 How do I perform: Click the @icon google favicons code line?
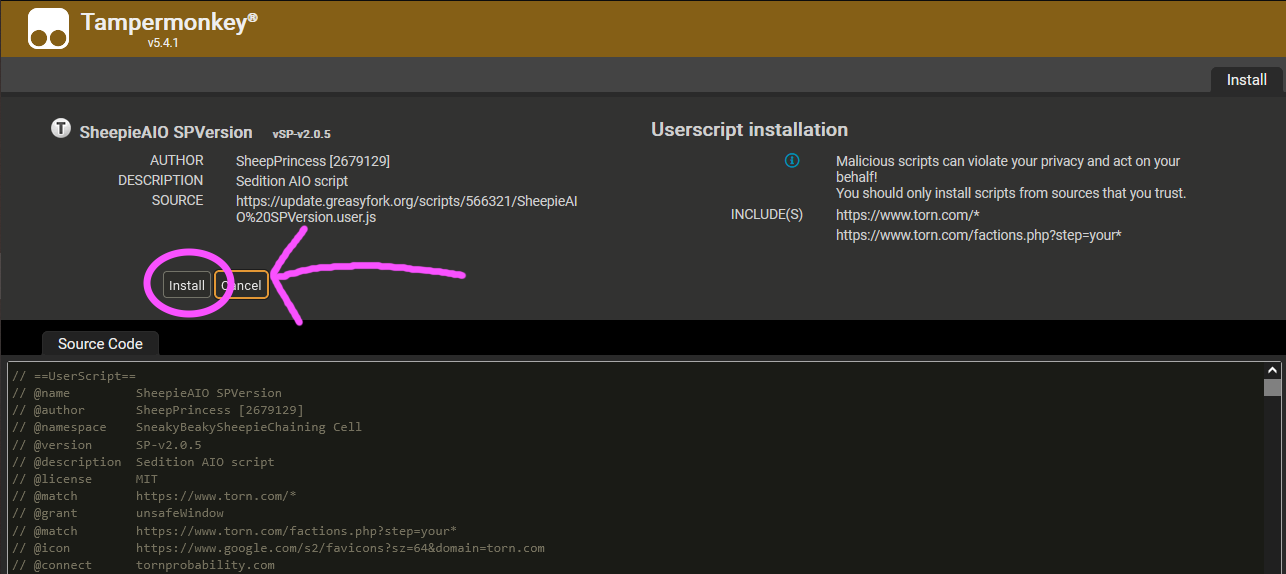(278, 548)
